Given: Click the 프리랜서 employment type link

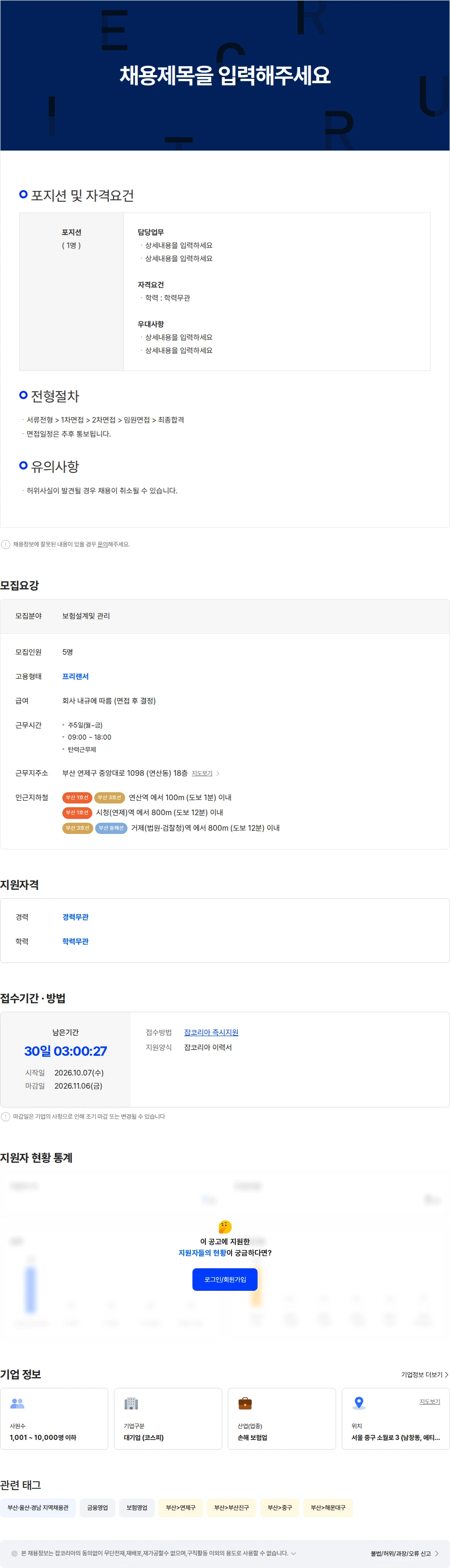Looking at the screenshot, I should [75, 676].
